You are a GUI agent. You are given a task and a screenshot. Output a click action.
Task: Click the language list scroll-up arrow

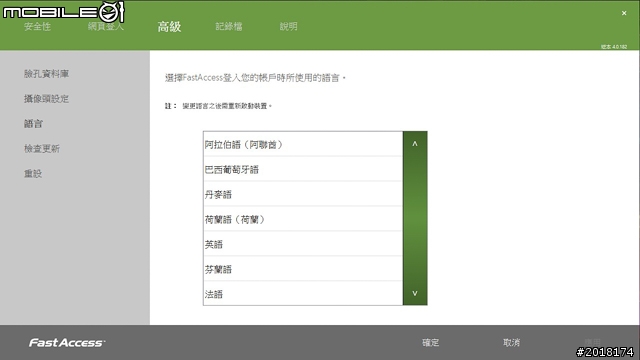pos(415,144)
